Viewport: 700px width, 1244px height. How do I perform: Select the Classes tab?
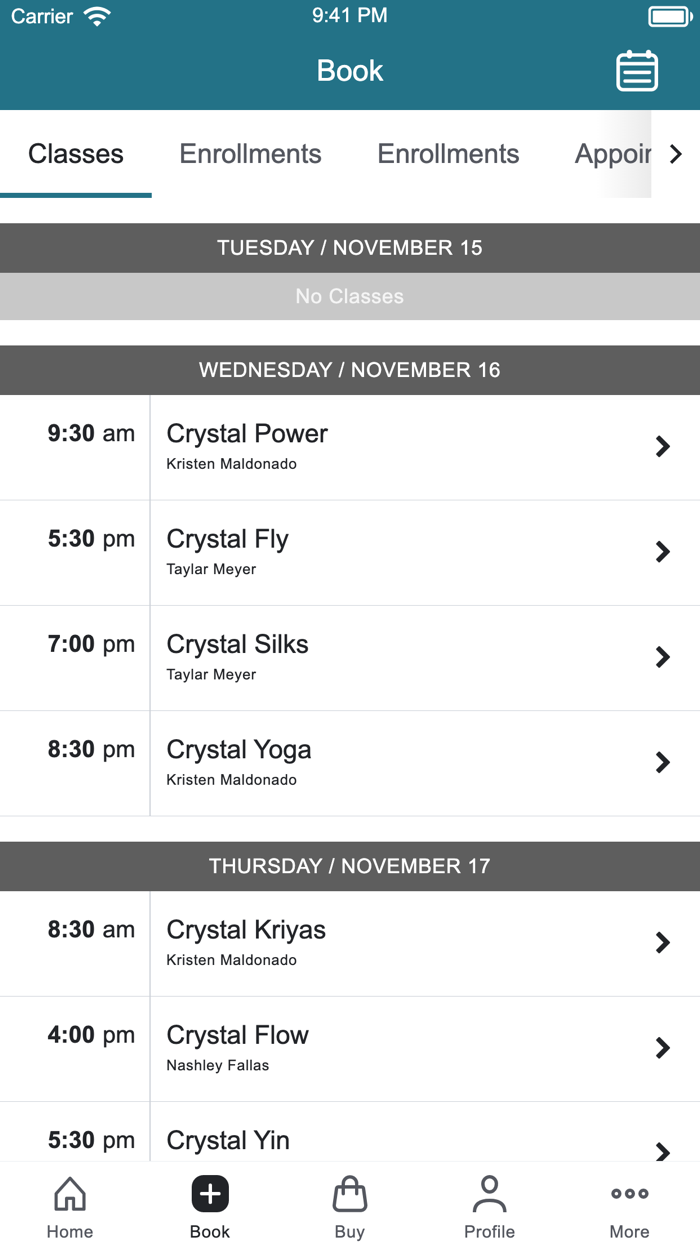[75, 154]
